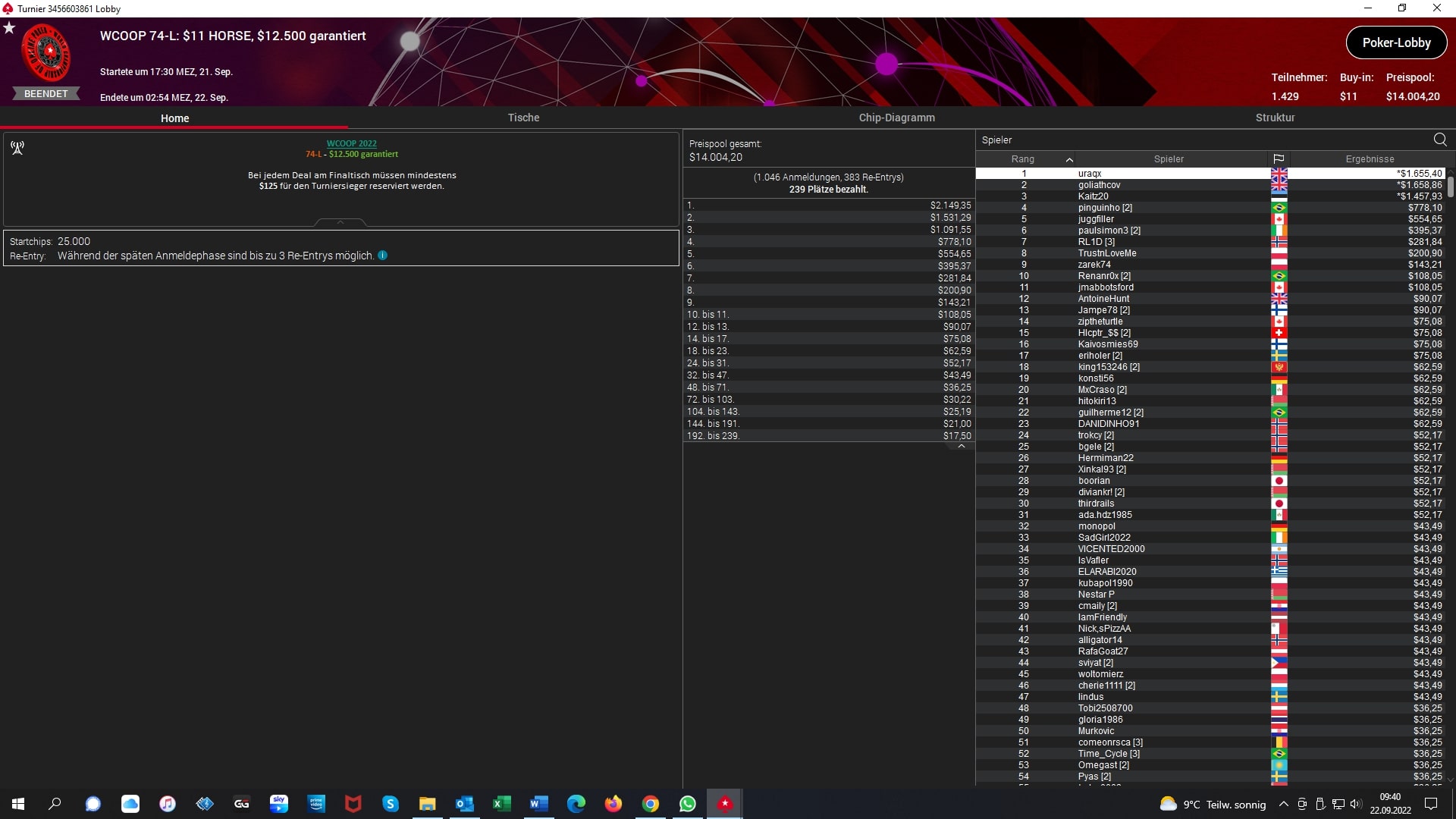Open the Struktur tab
The width and height of the screenshot is (1456, 819).
1275,118
